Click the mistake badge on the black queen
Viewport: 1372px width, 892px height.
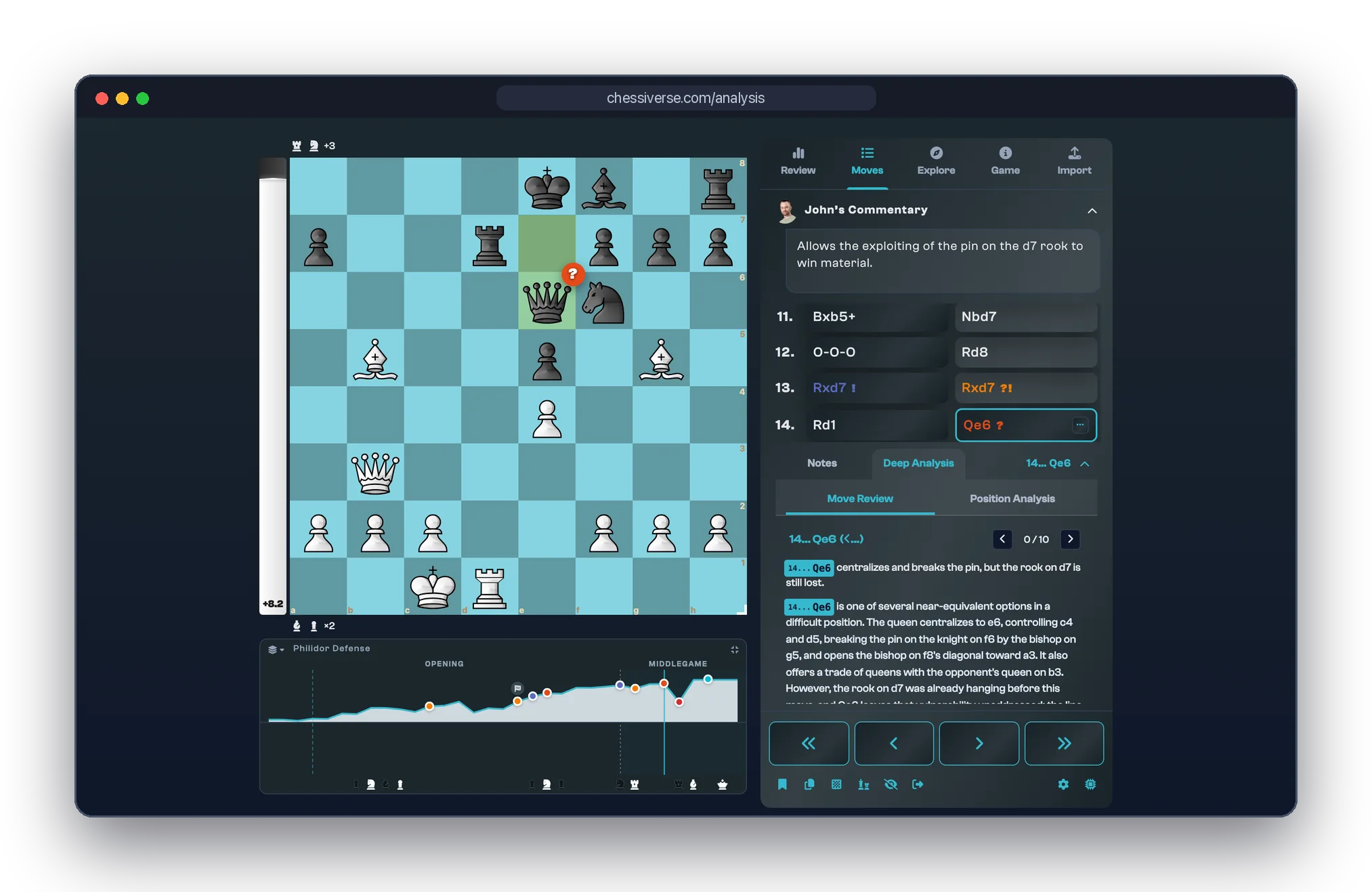pos(573,274)
